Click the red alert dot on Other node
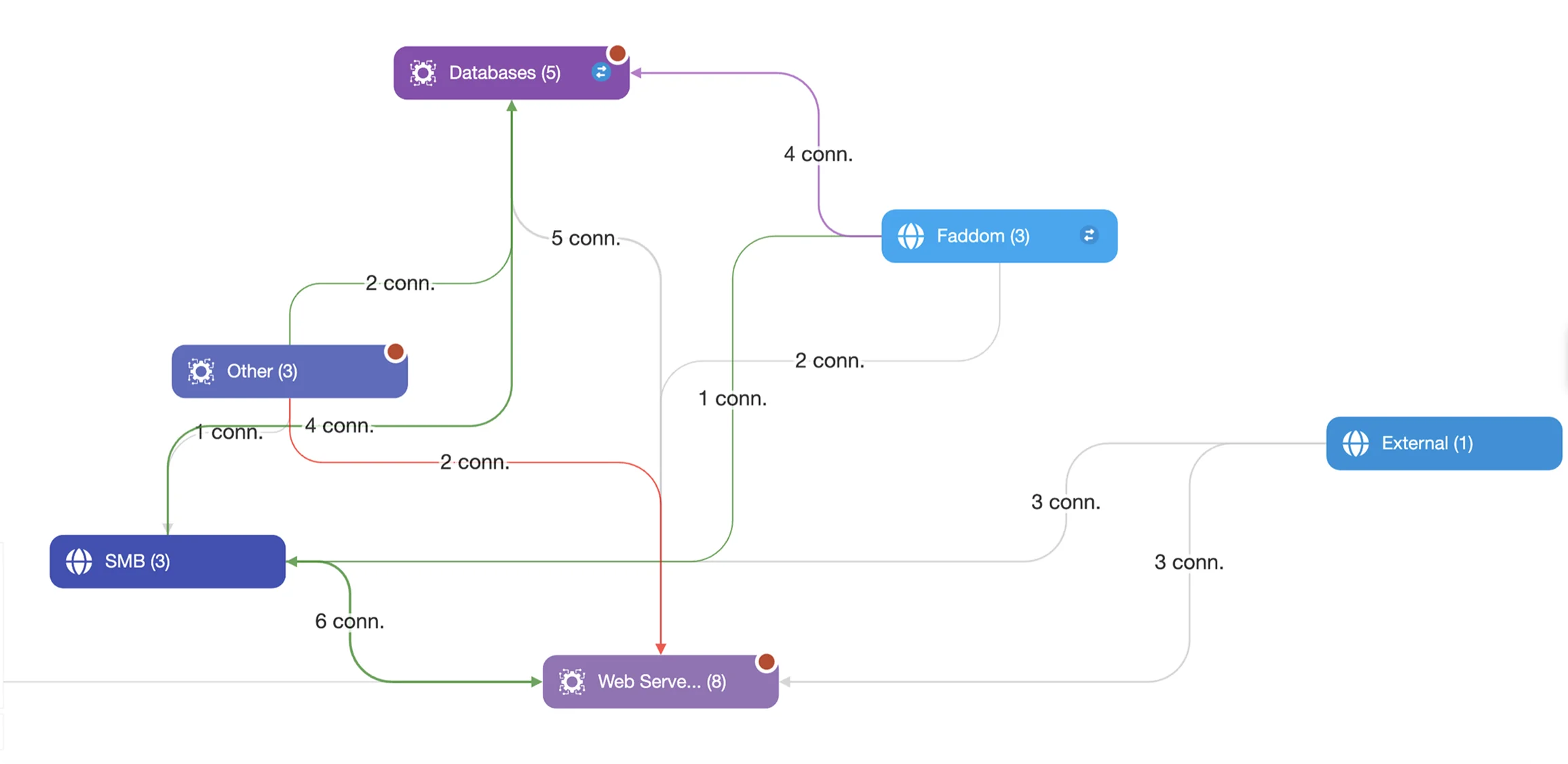This screenshot has height=764, width=1568. pyautogui.click(x=395, y=351)
